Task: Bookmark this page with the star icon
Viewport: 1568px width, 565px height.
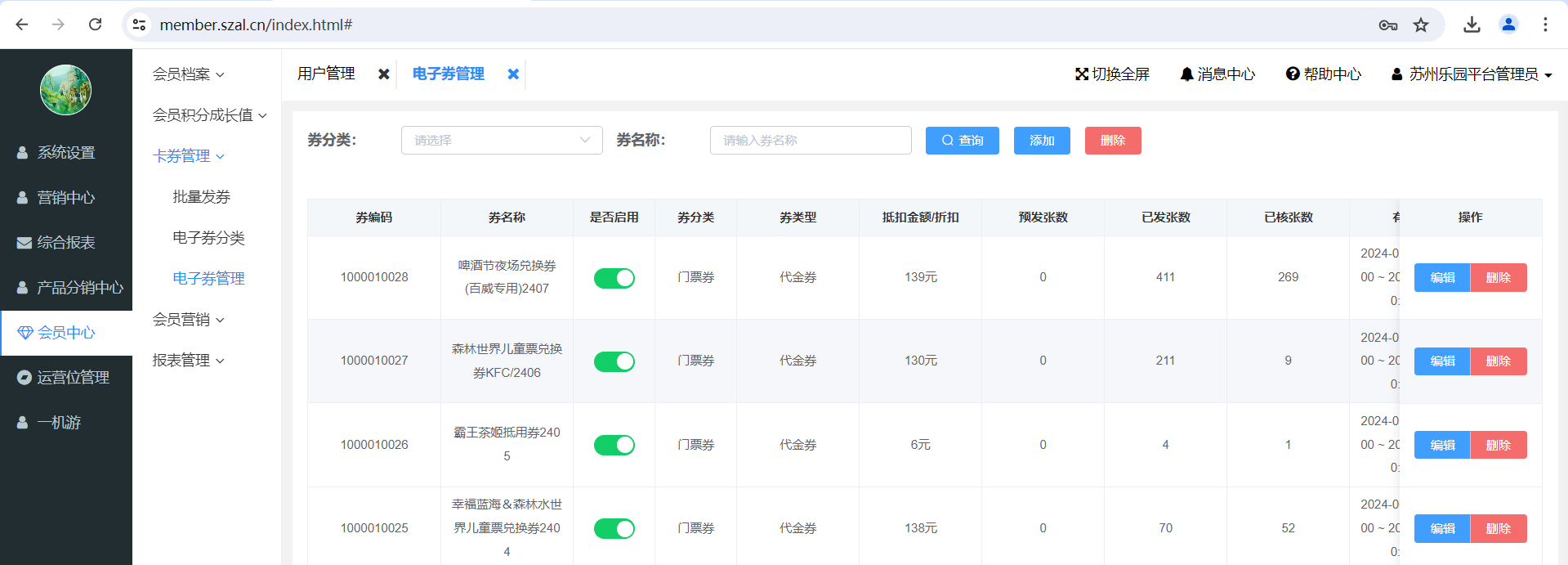Action: tap(1421, 25)
